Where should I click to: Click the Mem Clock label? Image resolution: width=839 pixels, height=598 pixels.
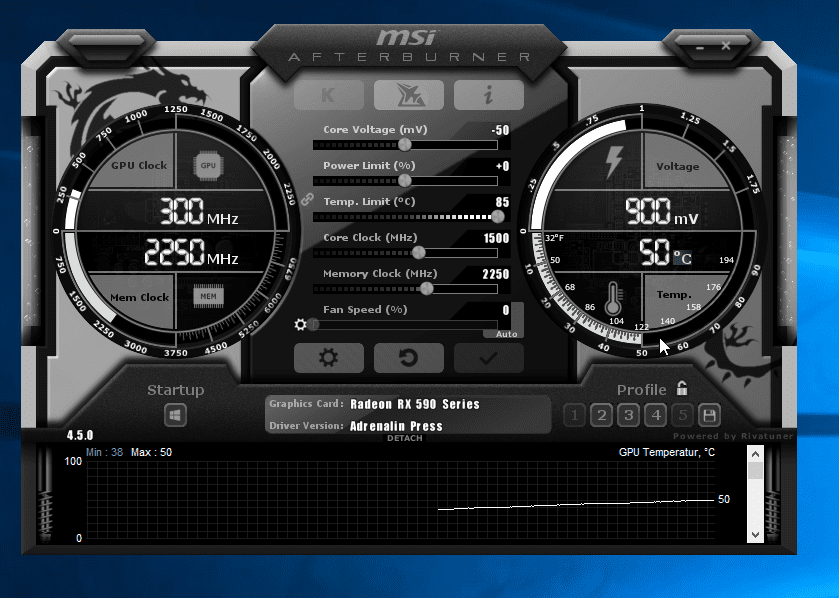[140, 297]
